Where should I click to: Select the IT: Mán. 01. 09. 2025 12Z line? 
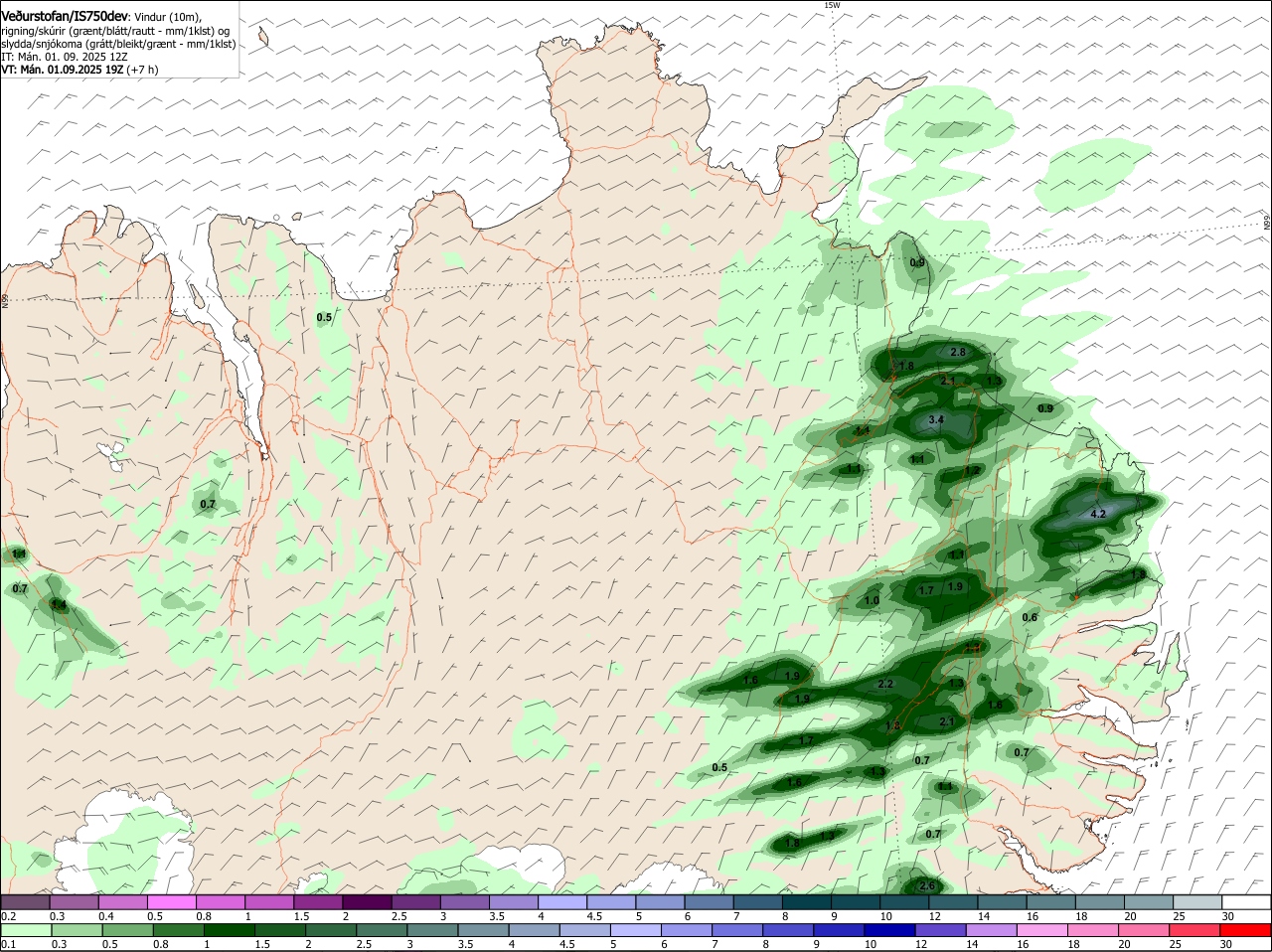pyautogui.click(x=64, y=57)
